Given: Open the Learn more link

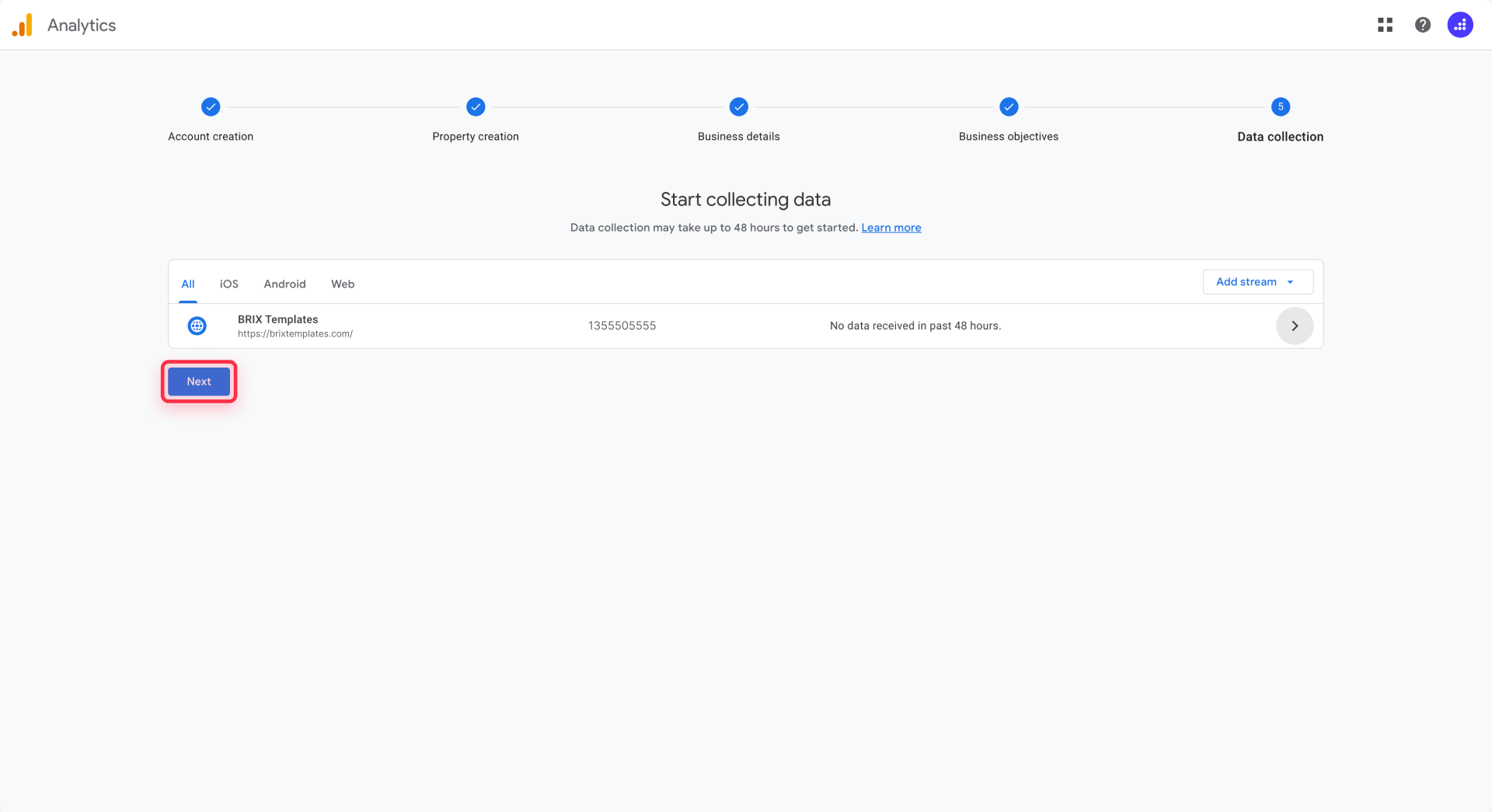Looking at the screenshot, I should 891,227.
